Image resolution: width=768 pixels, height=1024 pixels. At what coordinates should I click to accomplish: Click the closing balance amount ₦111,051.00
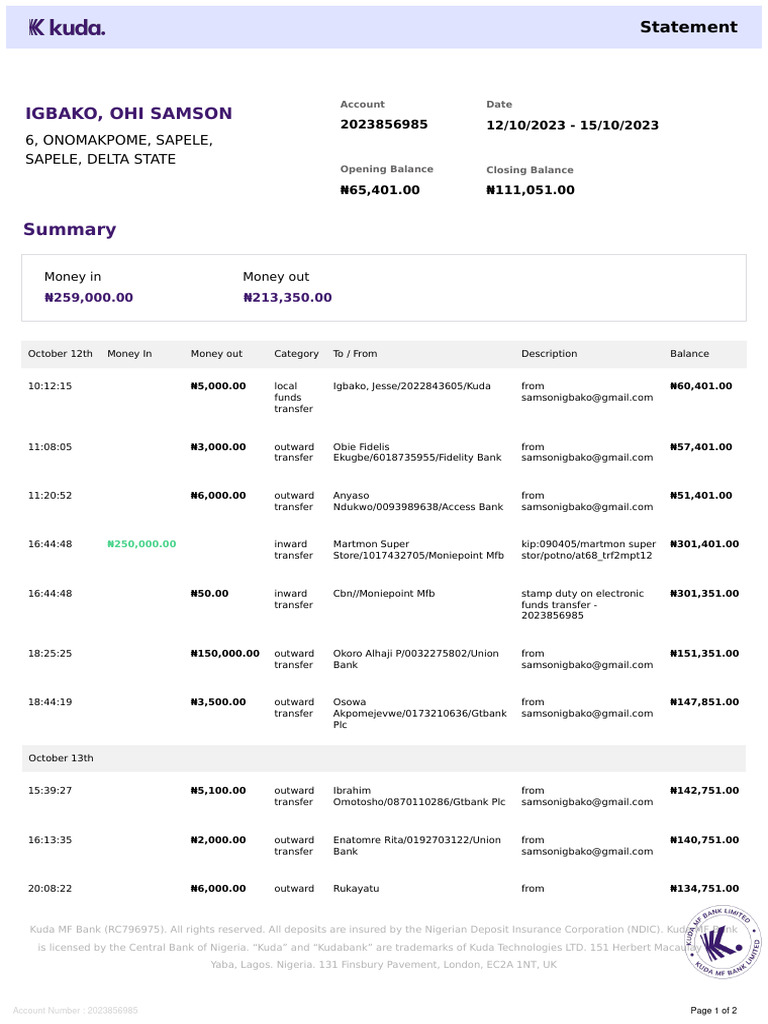(530, 190)
